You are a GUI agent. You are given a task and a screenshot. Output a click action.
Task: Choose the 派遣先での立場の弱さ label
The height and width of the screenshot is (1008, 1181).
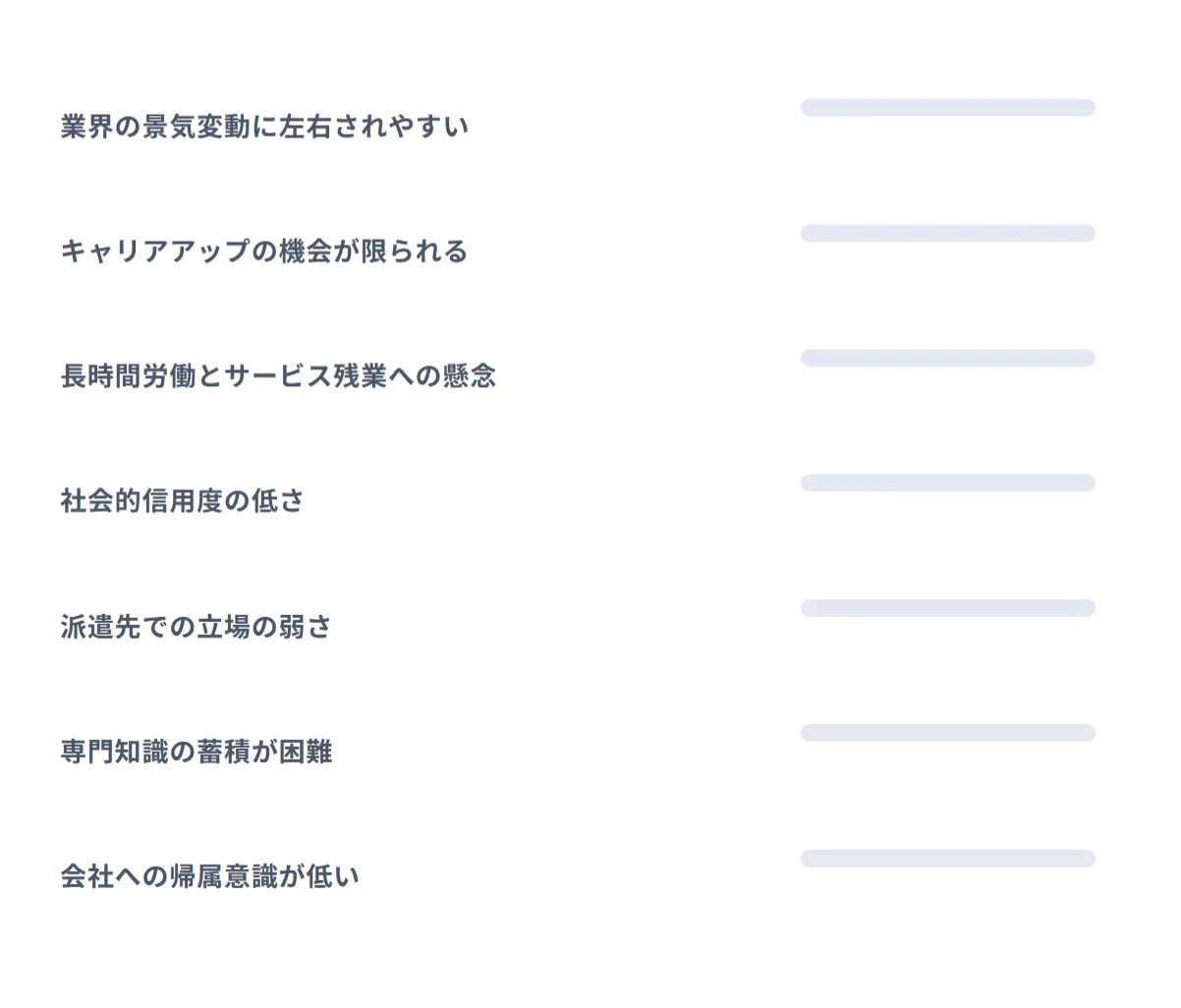point(196,627)
